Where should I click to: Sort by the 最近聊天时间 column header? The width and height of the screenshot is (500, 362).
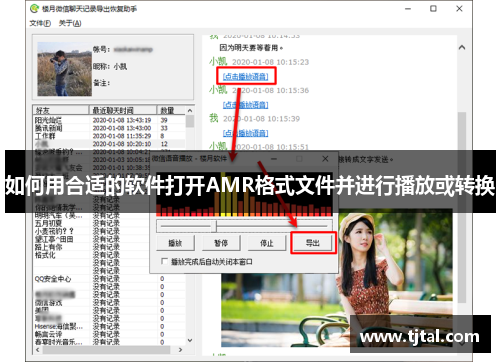[123, 110]
